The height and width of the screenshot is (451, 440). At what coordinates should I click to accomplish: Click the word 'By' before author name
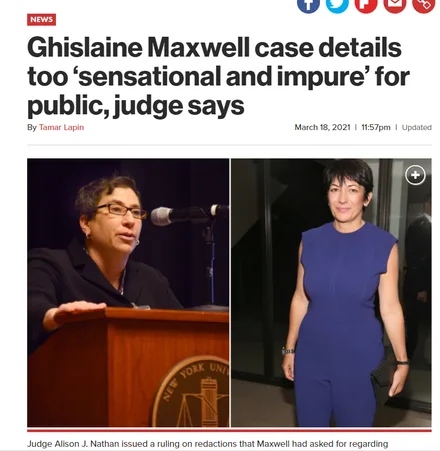point(32,127)
